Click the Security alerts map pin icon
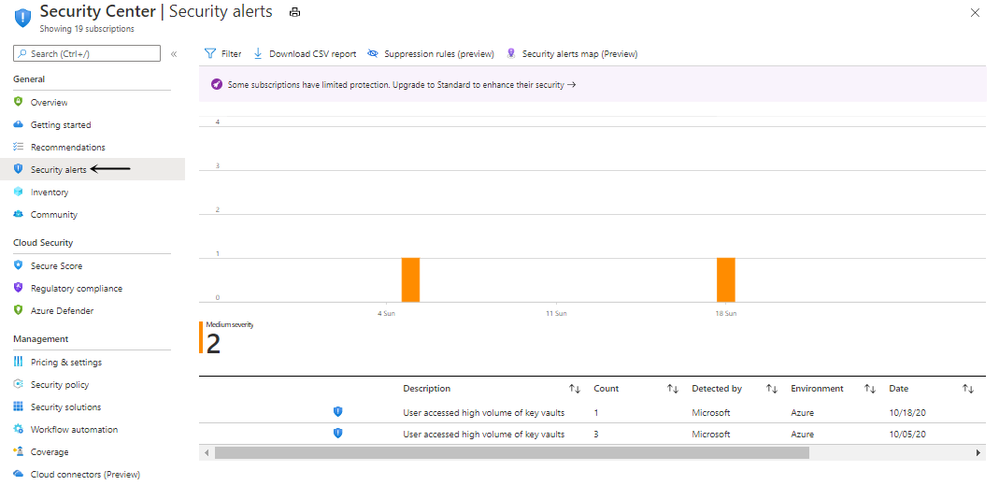The width and height of the screenshot is (999, 485). [x=510, y=54]
